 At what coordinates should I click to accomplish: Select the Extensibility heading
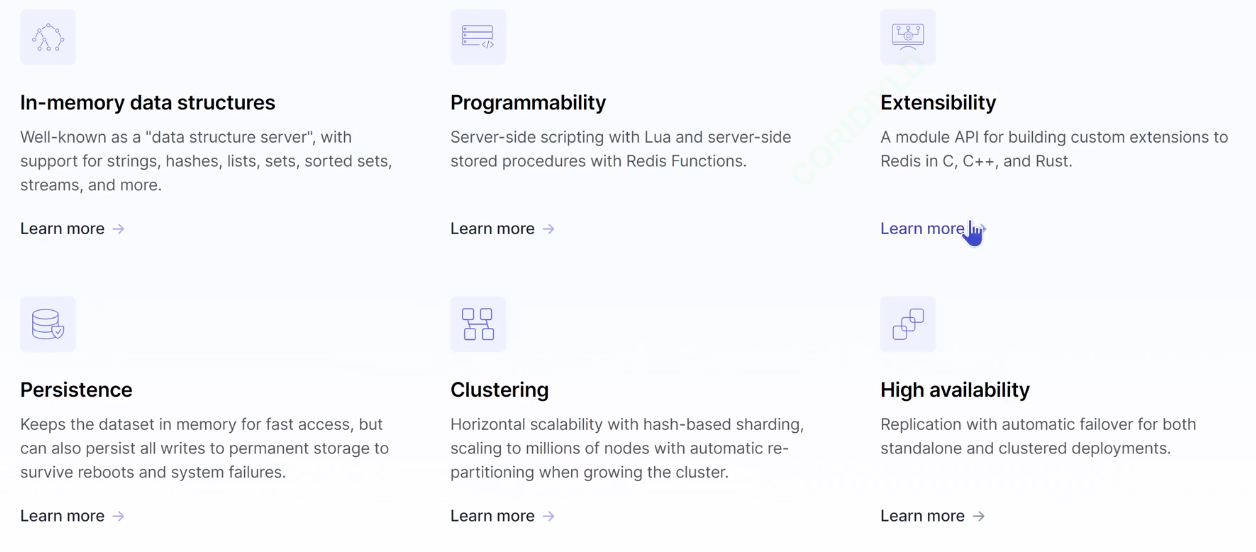[938, 103]
